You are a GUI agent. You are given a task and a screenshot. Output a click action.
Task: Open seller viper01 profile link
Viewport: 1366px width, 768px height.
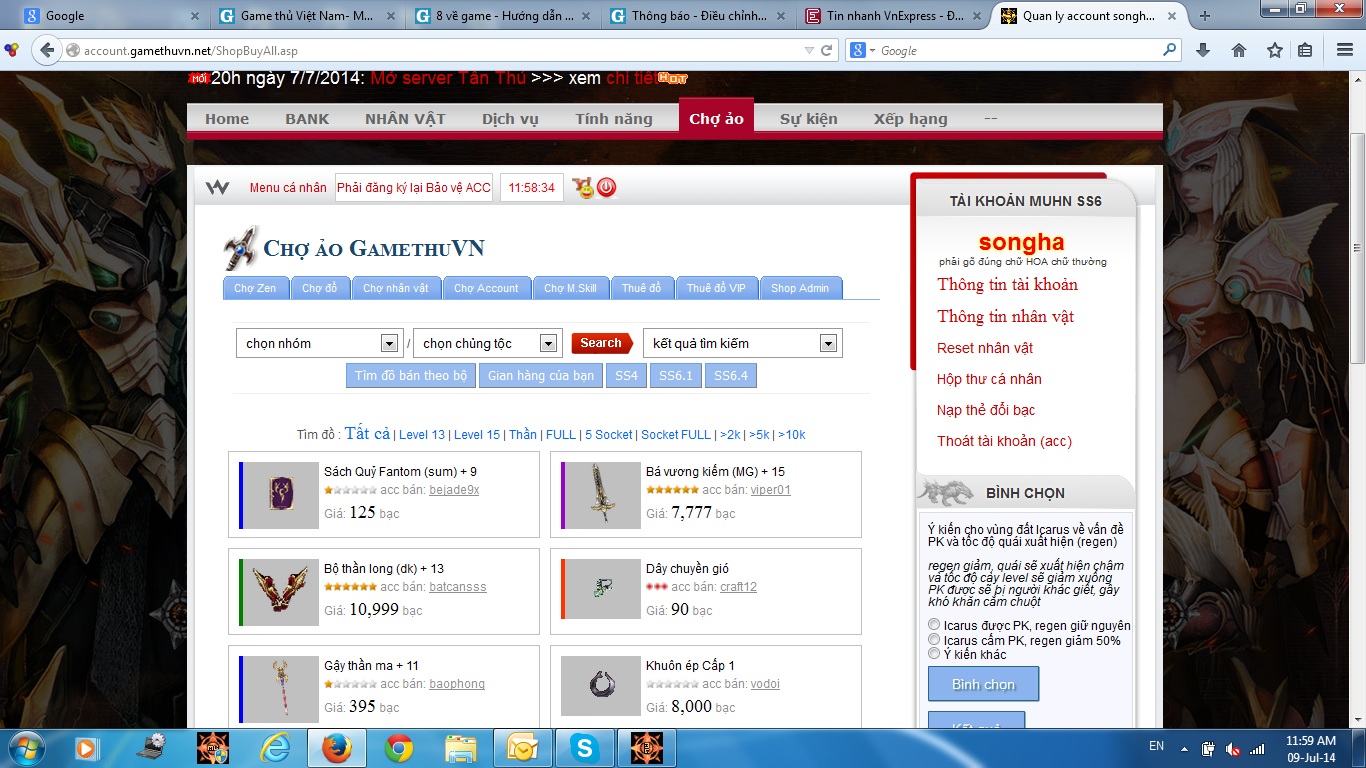pos(771,490)
